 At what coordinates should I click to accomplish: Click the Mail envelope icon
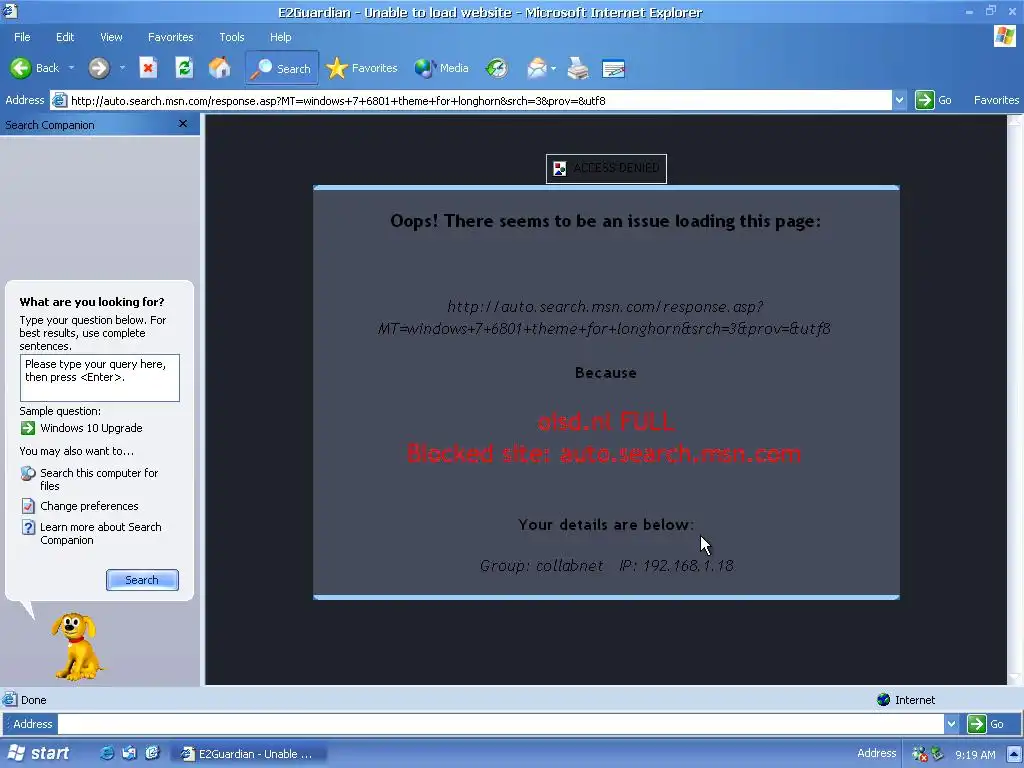536,68
